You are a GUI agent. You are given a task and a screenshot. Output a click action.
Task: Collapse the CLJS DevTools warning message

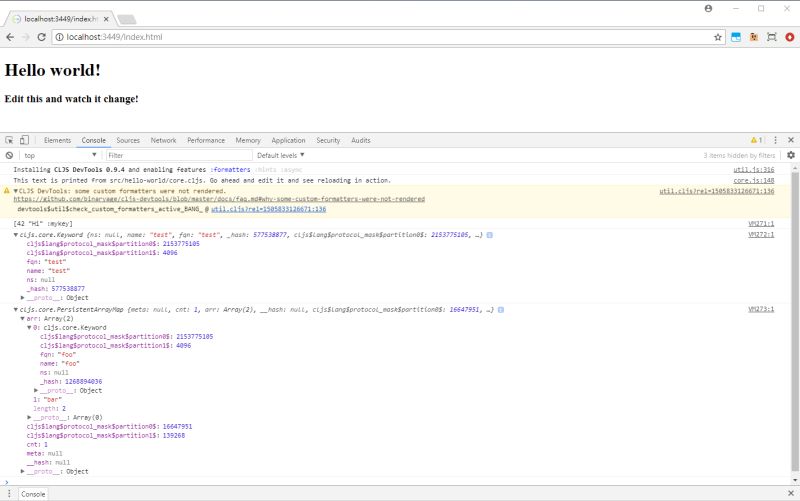pos(16,191)
